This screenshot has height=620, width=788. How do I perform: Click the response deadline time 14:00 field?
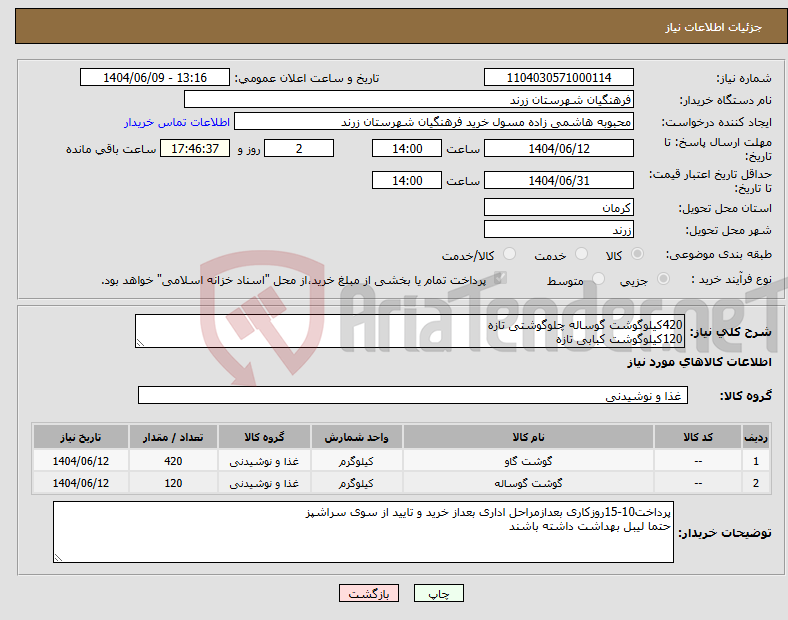click(x=407, y=148)
